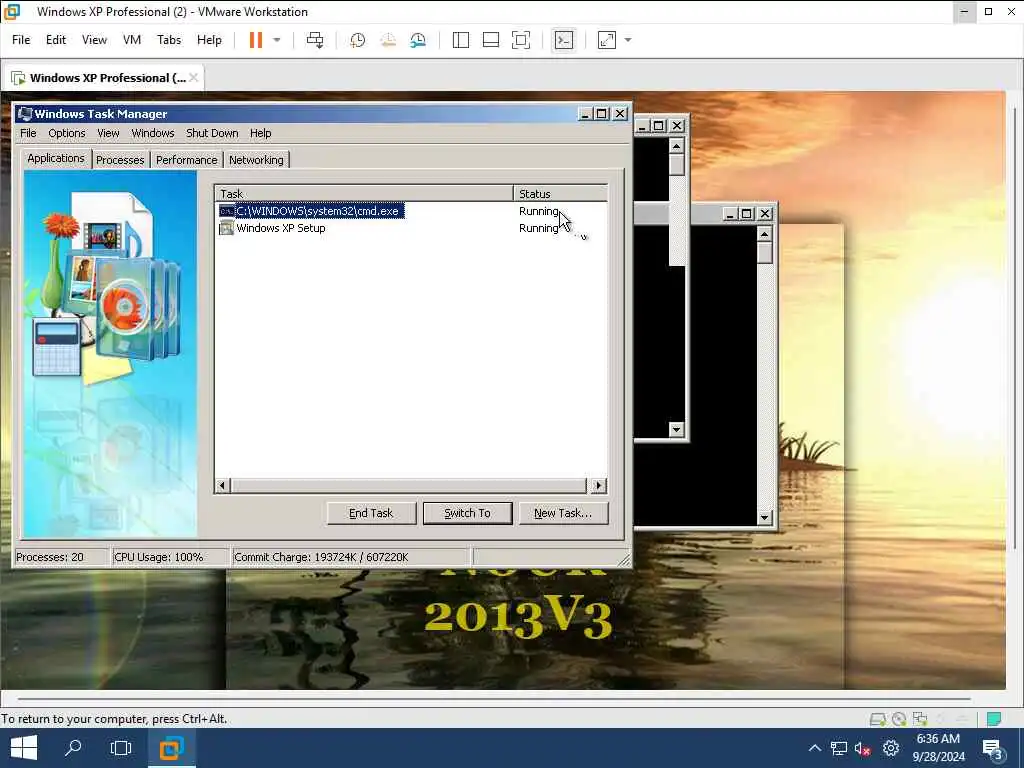Toggle the thumbnail bar panel
Viewport: 1024px width, 768px height.
490,40
